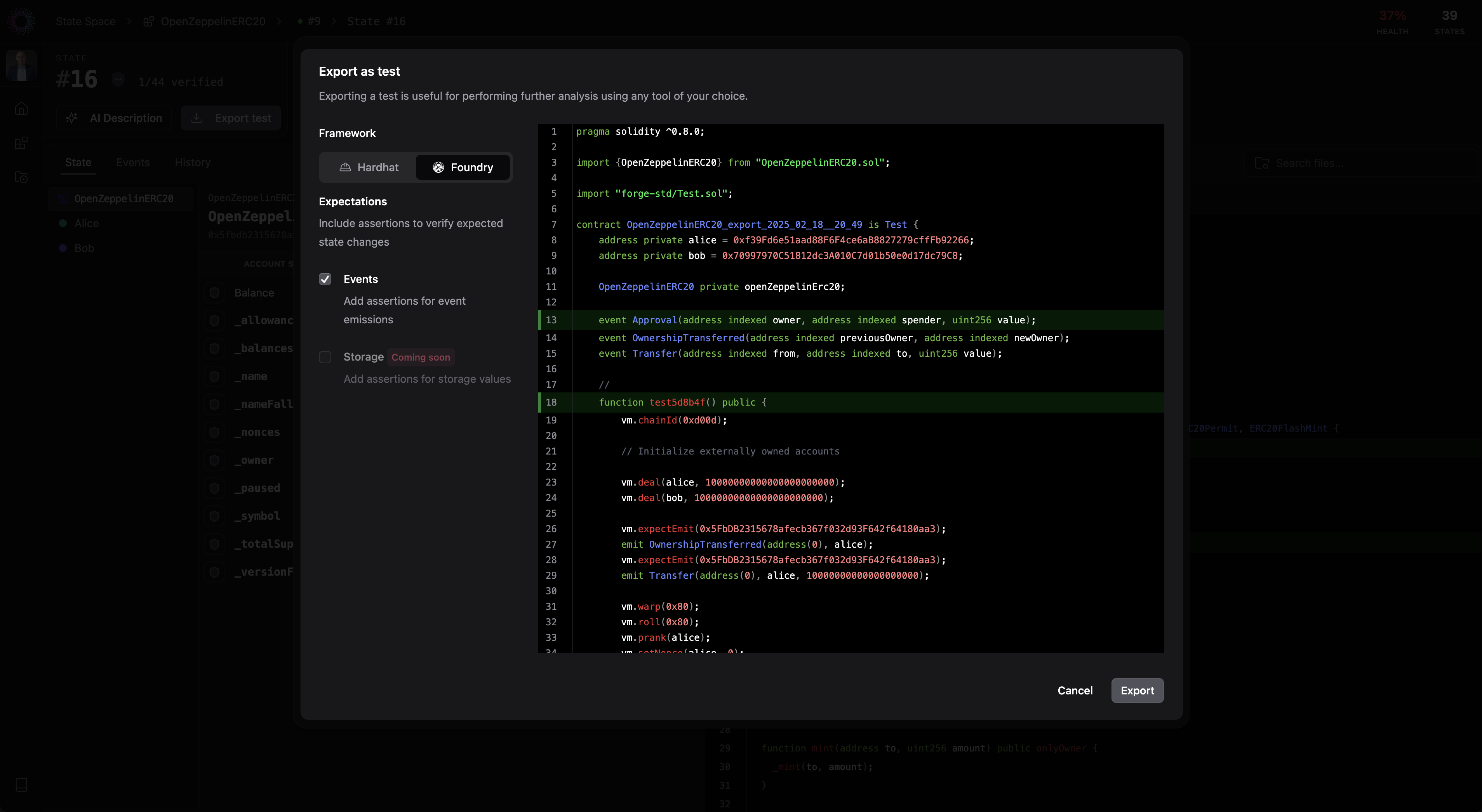Screen dimensions: 1482x812
Task: Click the Export button
Action: pyautogui.click(x=1137, y=690)
